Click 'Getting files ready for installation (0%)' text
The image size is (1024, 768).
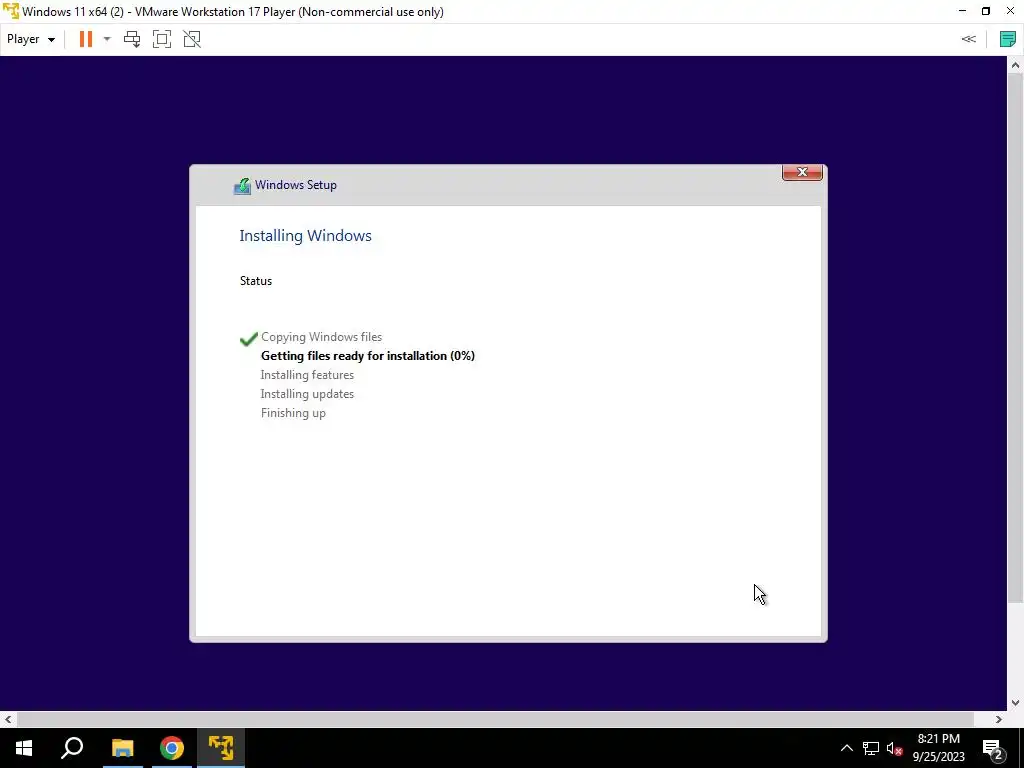(368, 356)
